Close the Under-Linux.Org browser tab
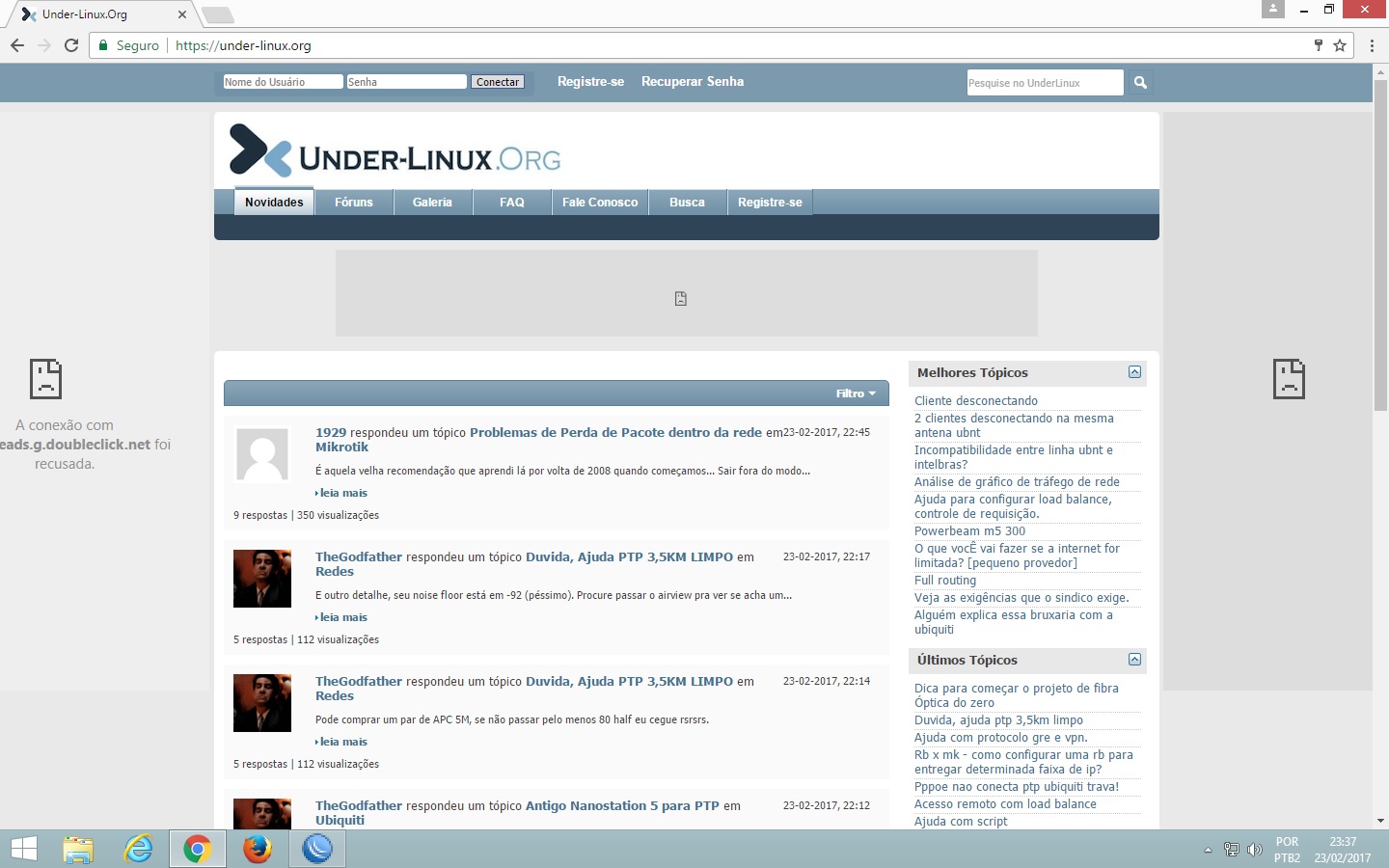This screenshot has height=868, width=1389. [182, 14]
